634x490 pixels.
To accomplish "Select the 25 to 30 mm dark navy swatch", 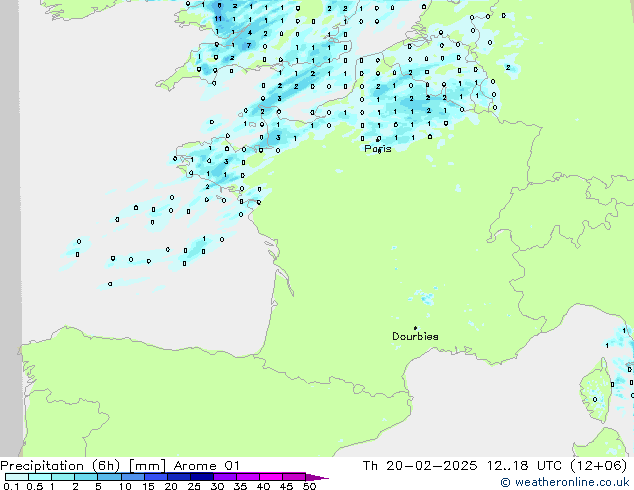I will pyautogui.click(x=202, y=477).
